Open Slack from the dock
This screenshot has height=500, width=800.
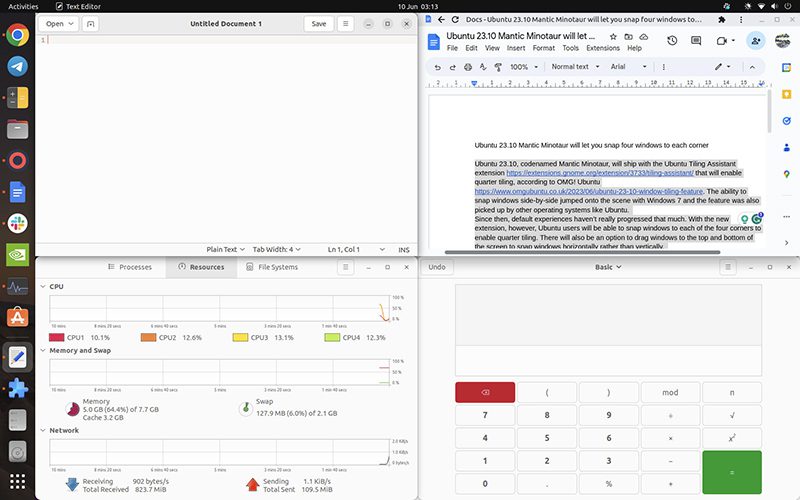(x=17, y=223)
